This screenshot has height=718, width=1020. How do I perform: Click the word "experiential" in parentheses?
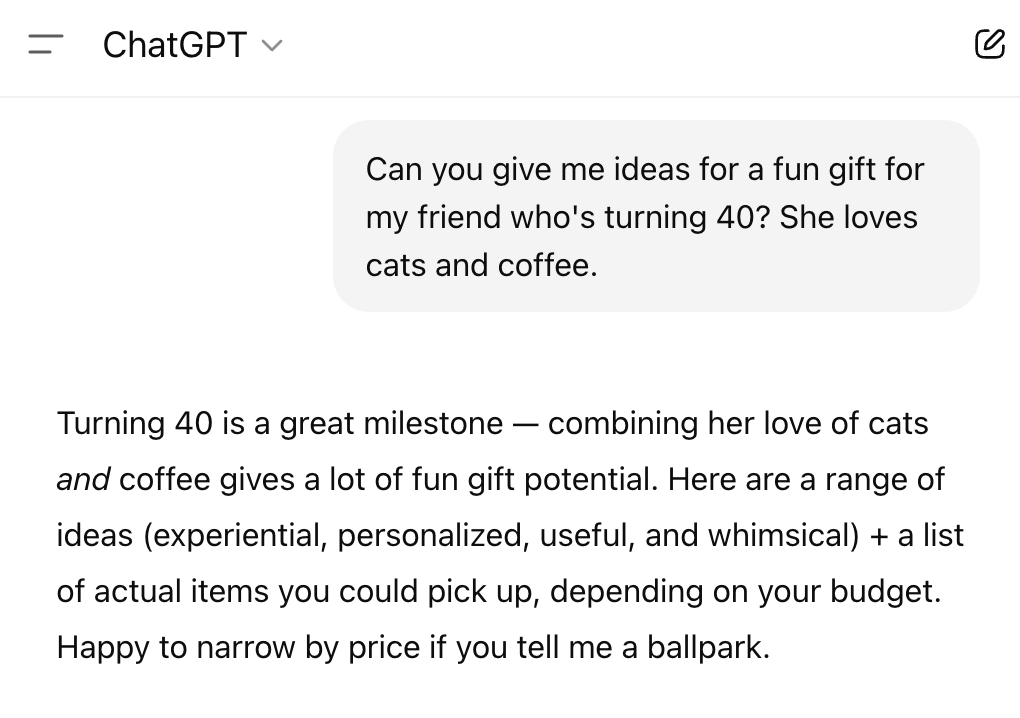(237, 536)
